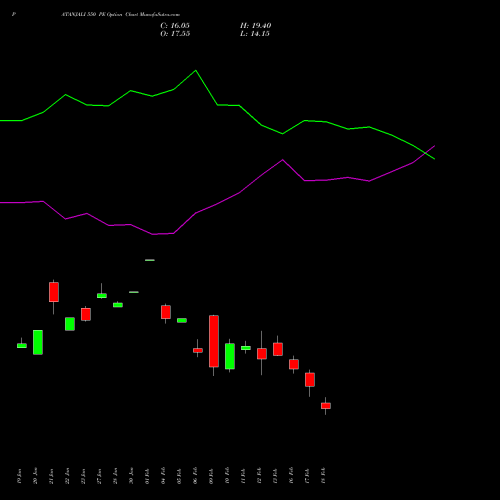This screenshot has width=500, height=500.
Task: Click the open value O: 17.55
Action: [175, 34]
